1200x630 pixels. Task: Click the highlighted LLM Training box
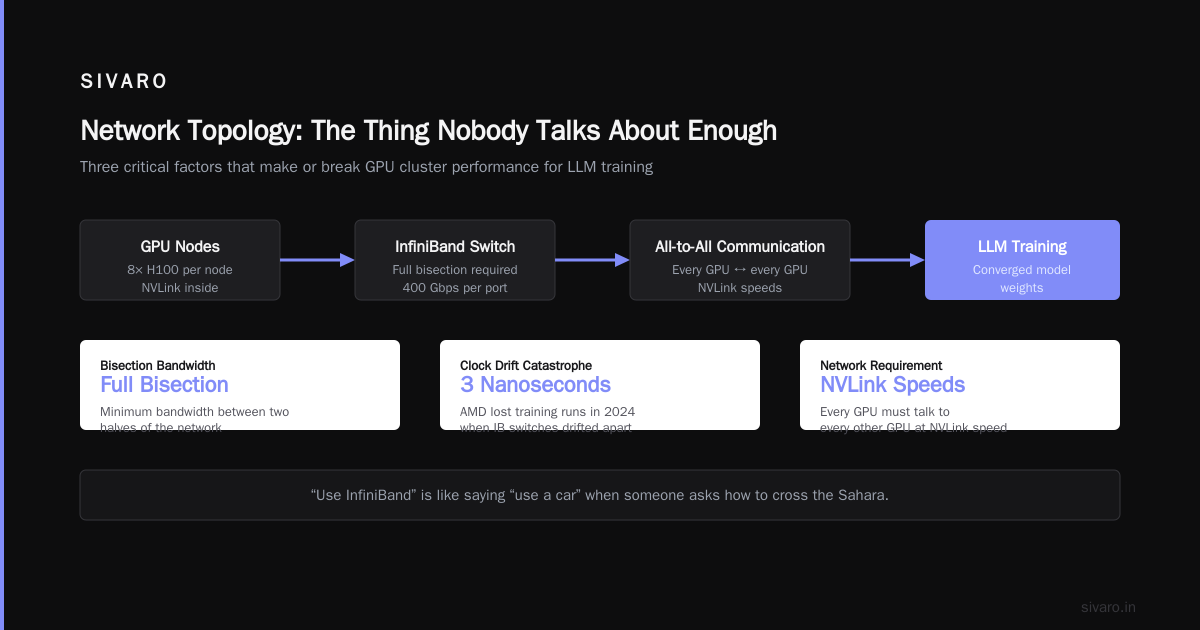pyautogui.click(x=1022, y=260)
